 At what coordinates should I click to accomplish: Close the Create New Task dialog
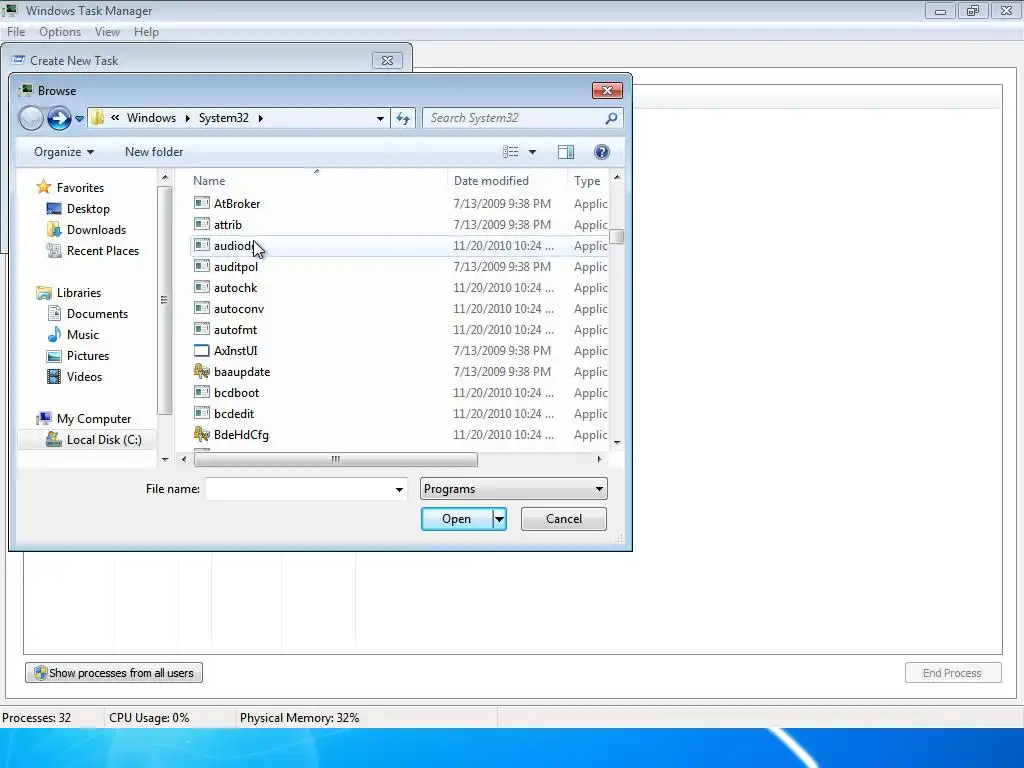point(387,61)
